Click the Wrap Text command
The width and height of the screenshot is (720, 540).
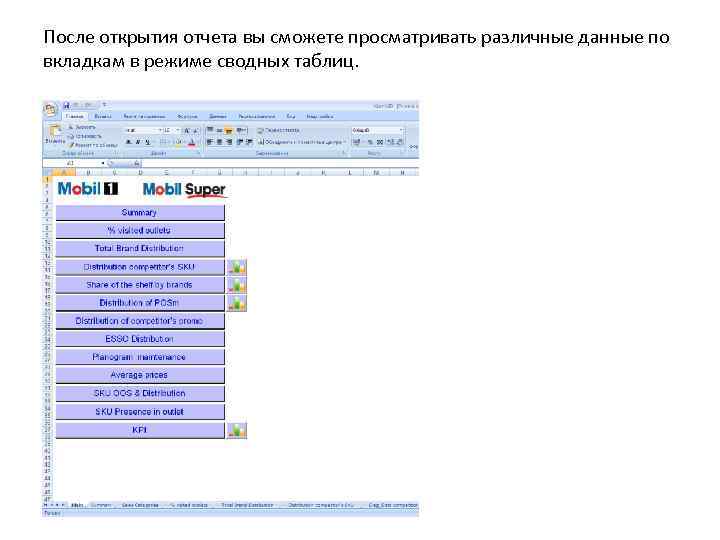(x=278, y=130)
